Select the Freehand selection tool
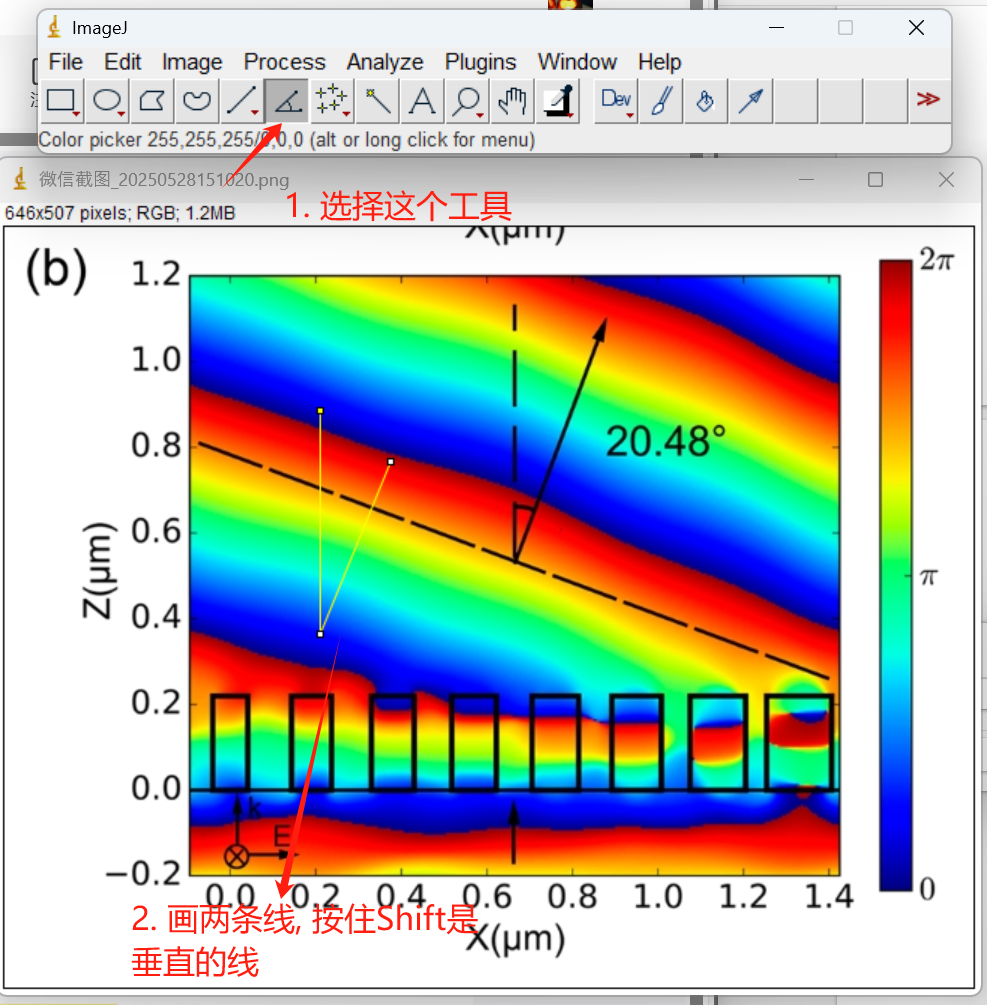Screen dimensions: 987x1005 click(x=197, y=101)
